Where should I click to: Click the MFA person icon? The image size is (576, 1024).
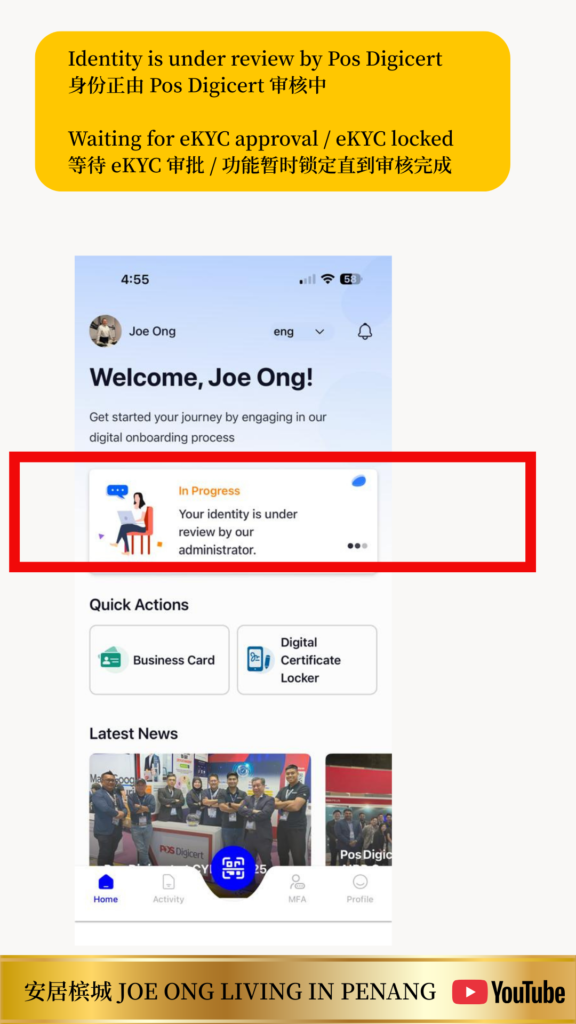click(x=297, y=882)
